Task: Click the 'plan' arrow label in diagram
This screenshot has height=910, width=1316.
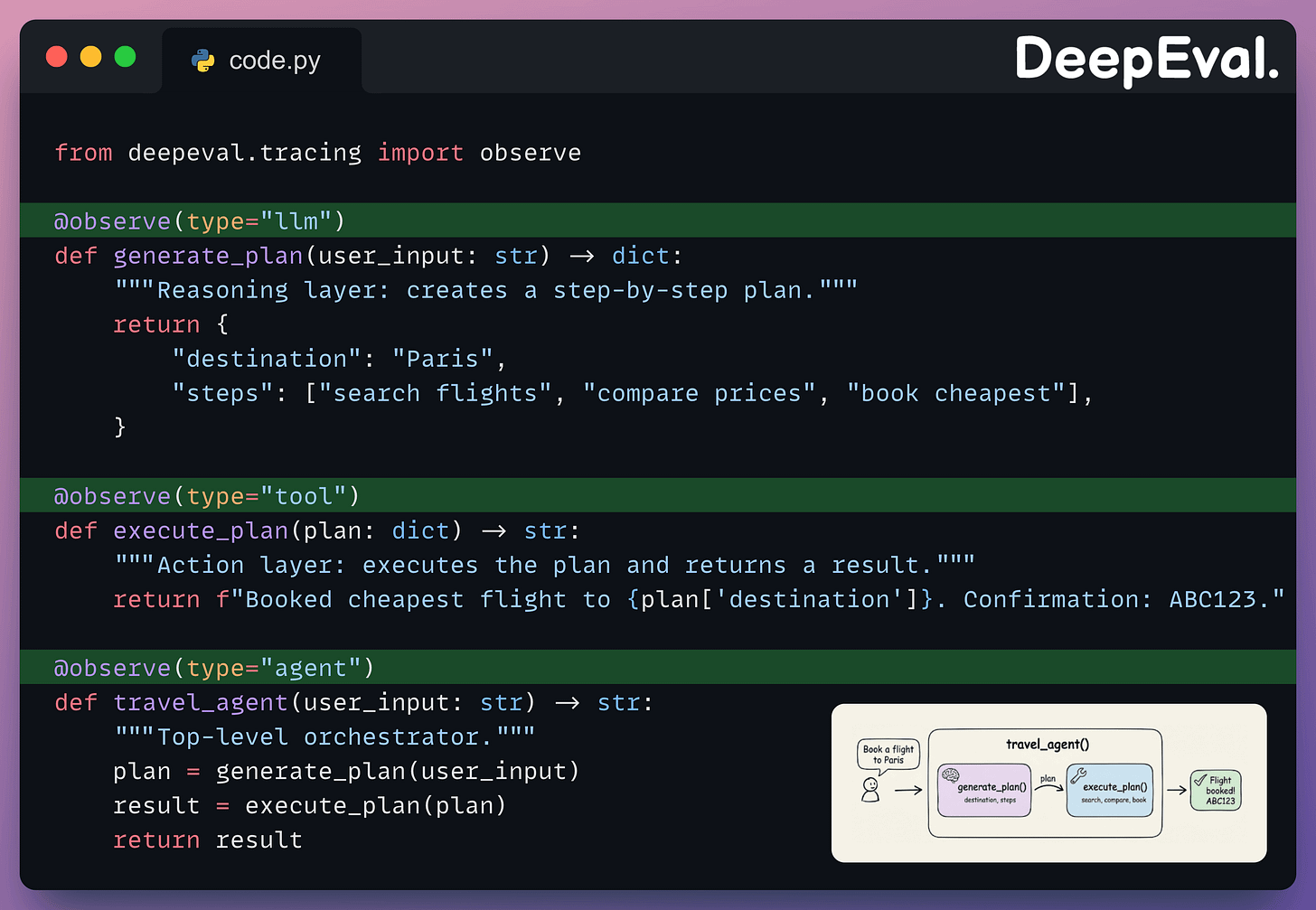Action: (1048, 778)
